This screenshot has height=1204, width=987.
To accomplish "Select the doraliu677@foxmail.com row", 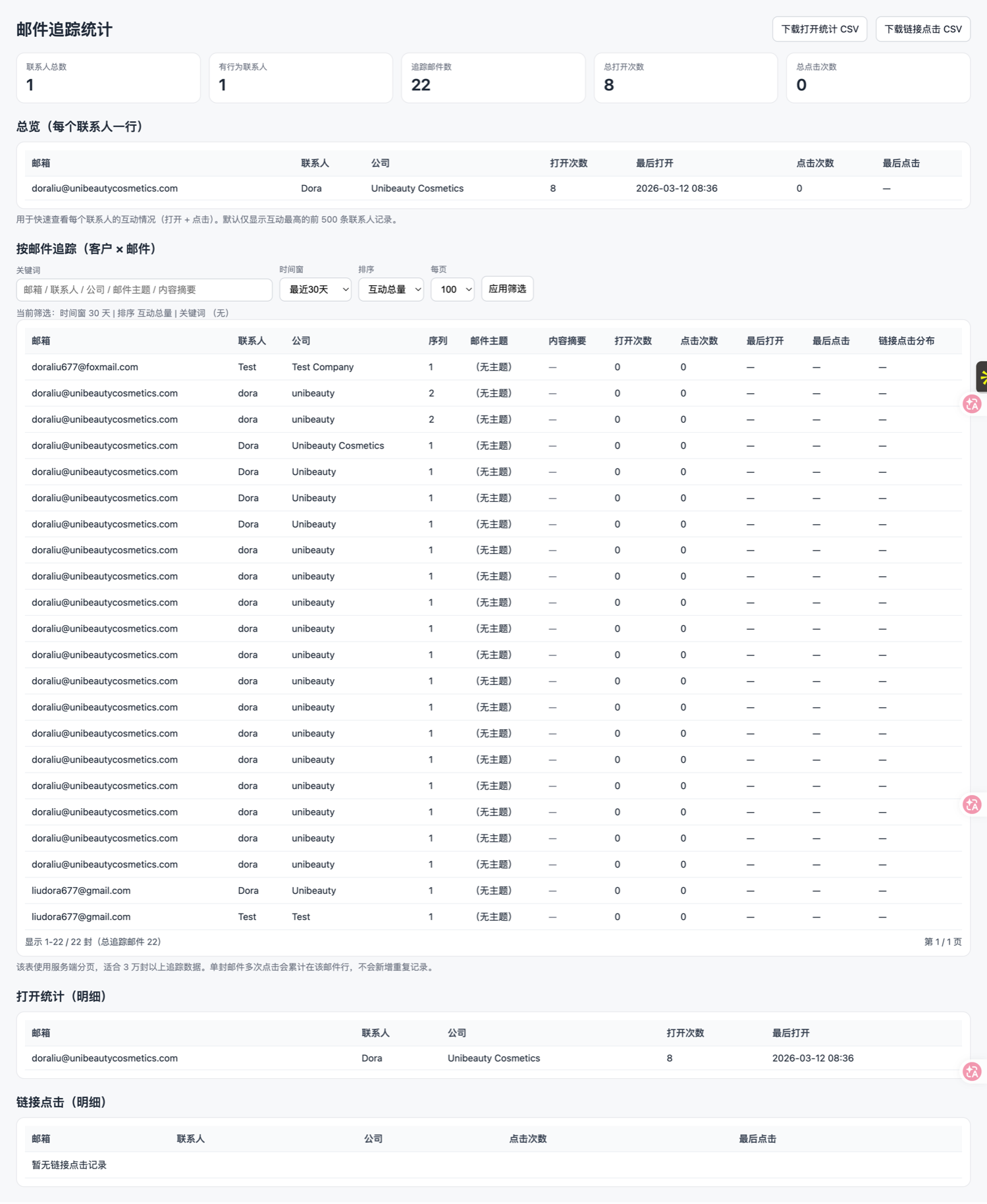I will [x=85, y=367].
